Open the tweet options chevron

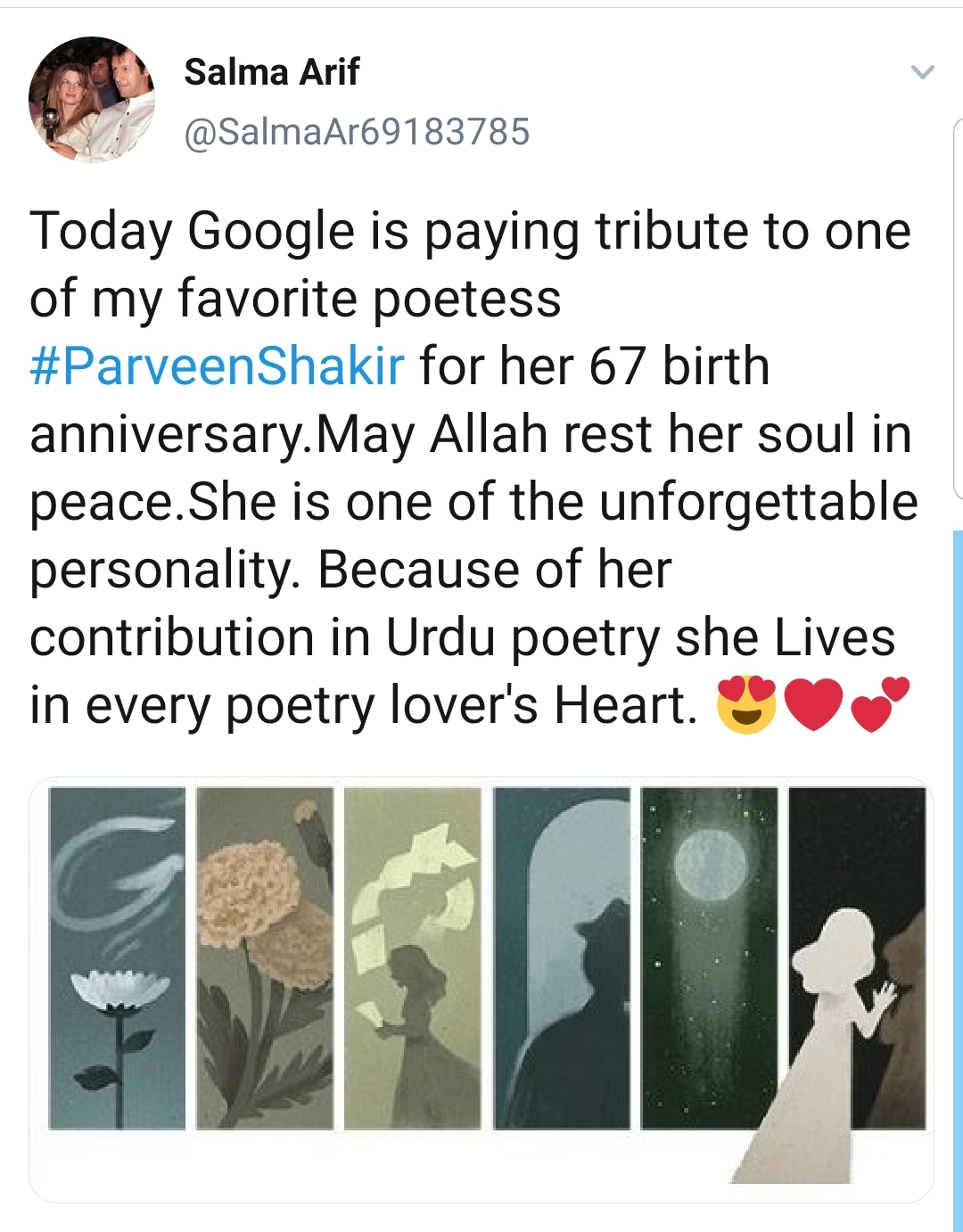[x=923, y=72]
